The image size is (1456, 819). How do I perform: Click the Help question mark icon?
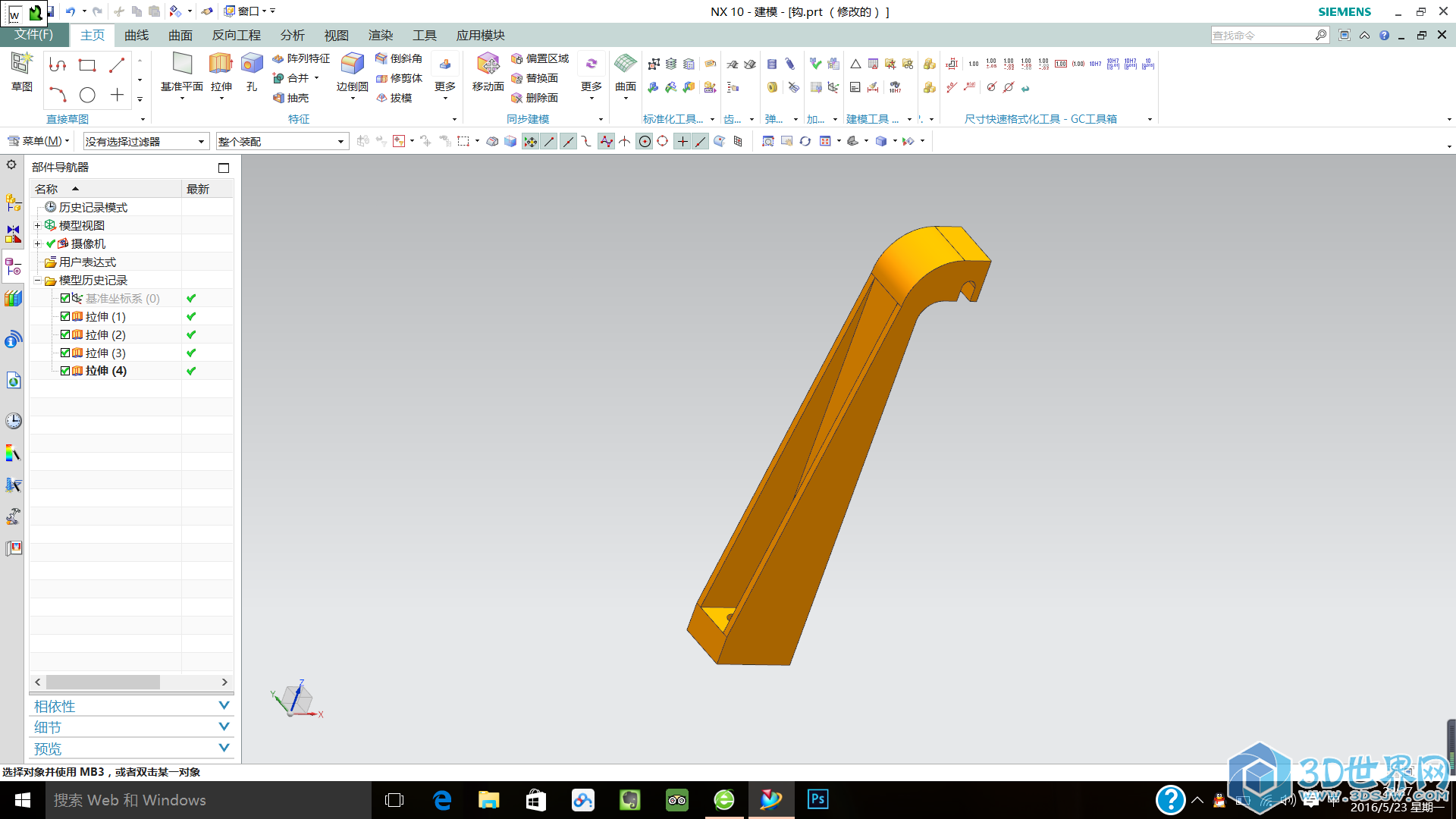point(1384,36)
